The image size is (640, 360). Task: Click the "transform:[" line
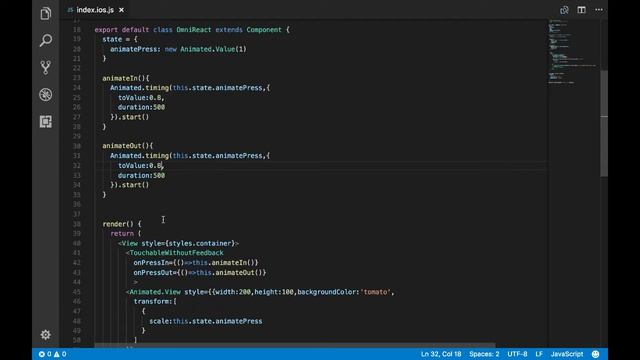click(155, 301)
